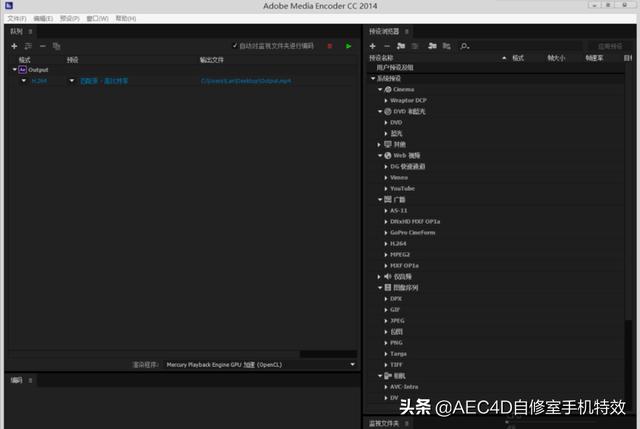640x429 pixels.
Task: Sort by the Frame Size column header
Action: pyautogui.click(x=556, y=58)
